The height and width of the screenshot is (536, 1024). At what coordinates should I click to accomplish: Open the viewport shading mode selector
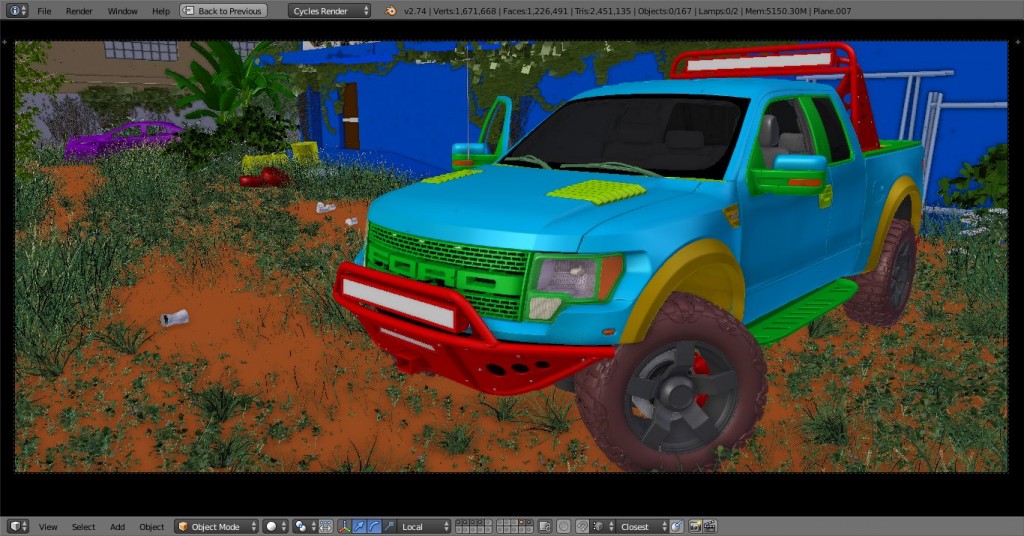(x=276, y=526)
